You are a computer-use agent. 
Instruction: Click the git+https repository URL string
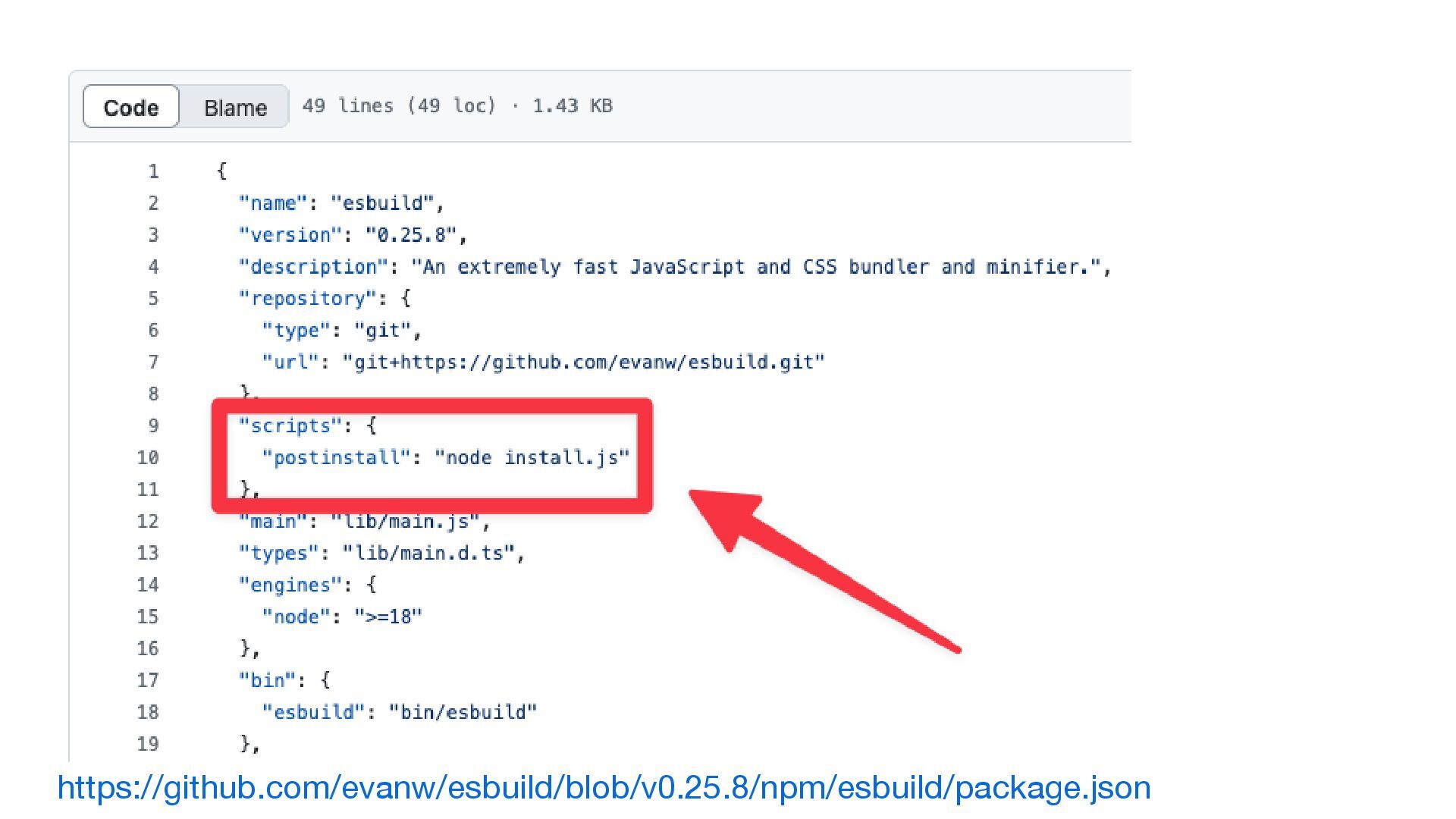[x=584, y=362]
